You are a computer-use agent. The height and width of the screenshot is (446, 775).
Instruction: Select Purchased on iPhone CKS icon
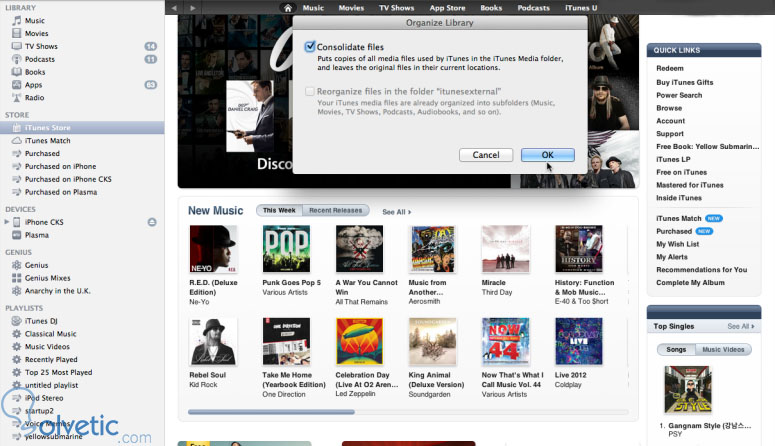click(x=17, y=179)
